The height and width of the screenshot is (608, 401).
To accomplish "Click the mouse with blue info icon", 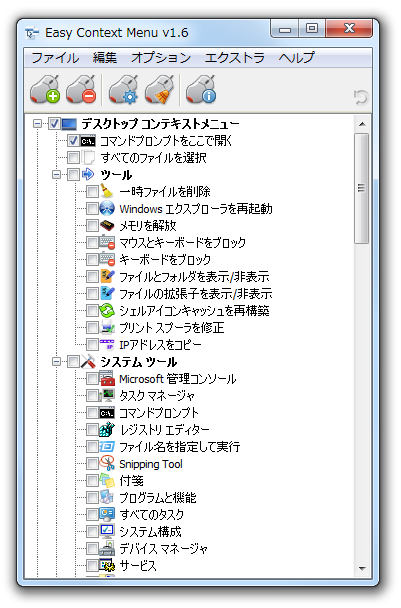I will tap(201, 90).
